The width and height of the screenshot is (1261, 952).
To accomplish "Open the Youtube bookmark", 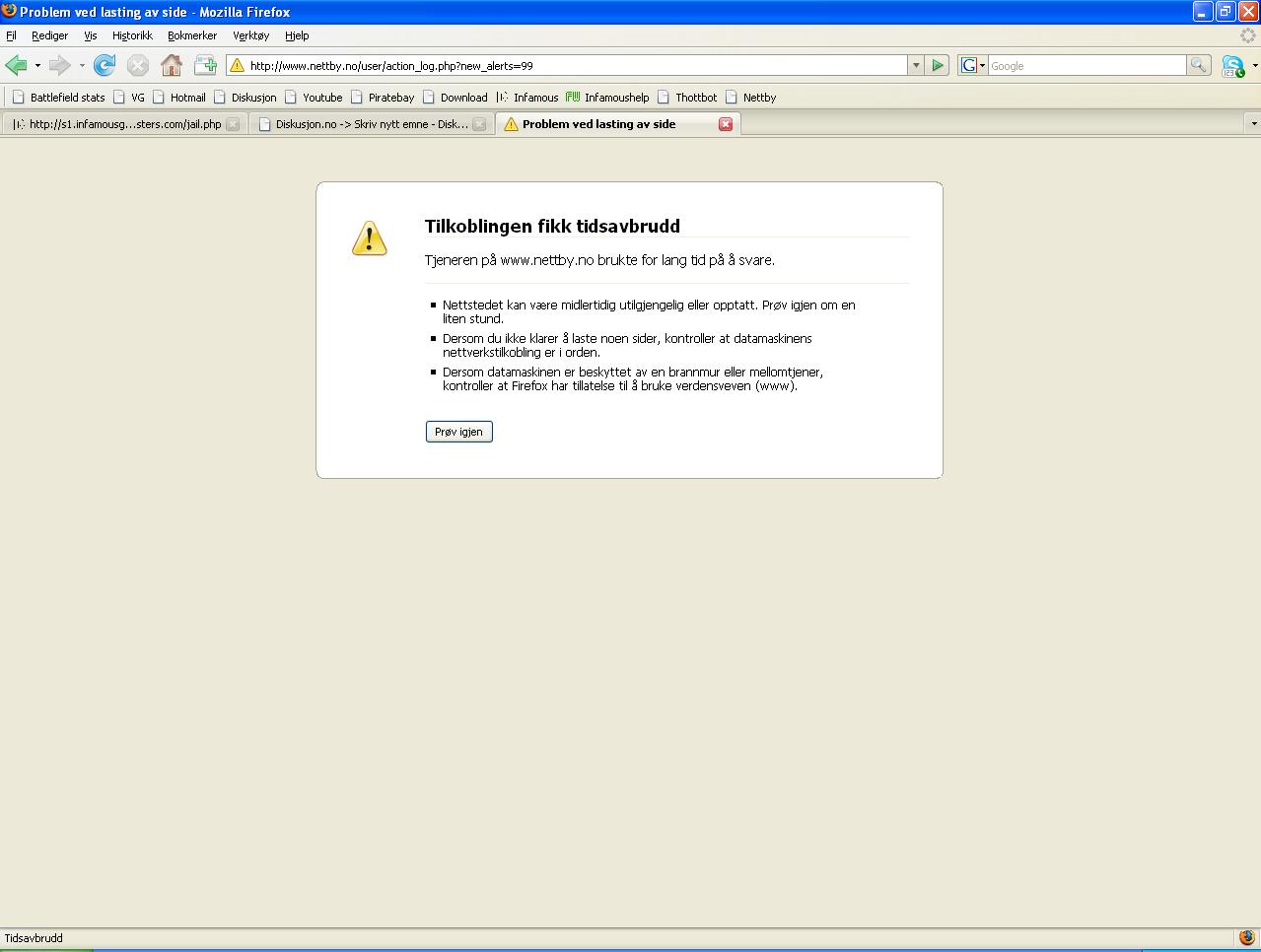I will coord(314,98).
